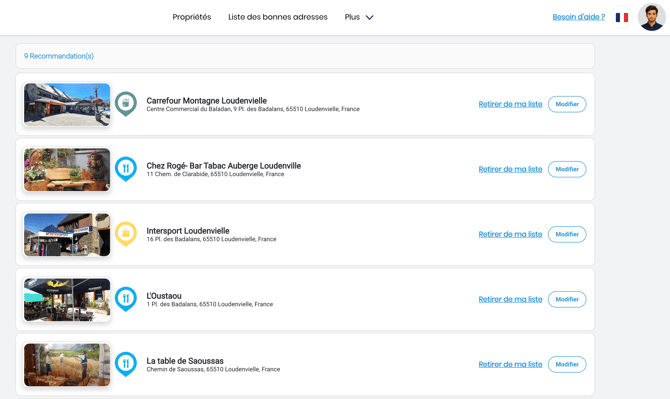Click address Centre Commercial du Baladan
The height and width of the screenshot is (399, 670).
point(253,109)
